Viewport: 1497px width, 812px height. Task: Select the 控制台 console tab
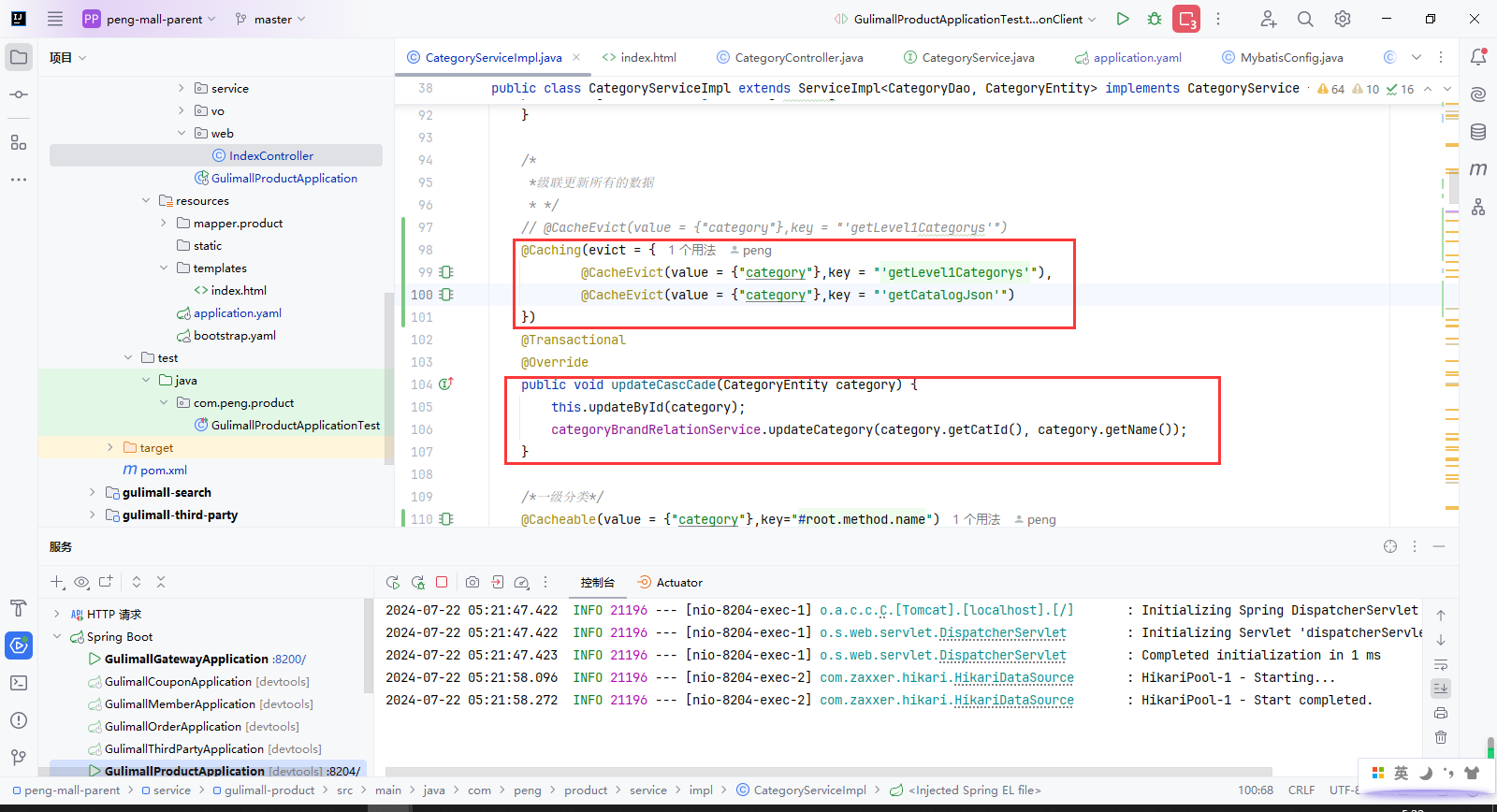(x=597, y=582)
